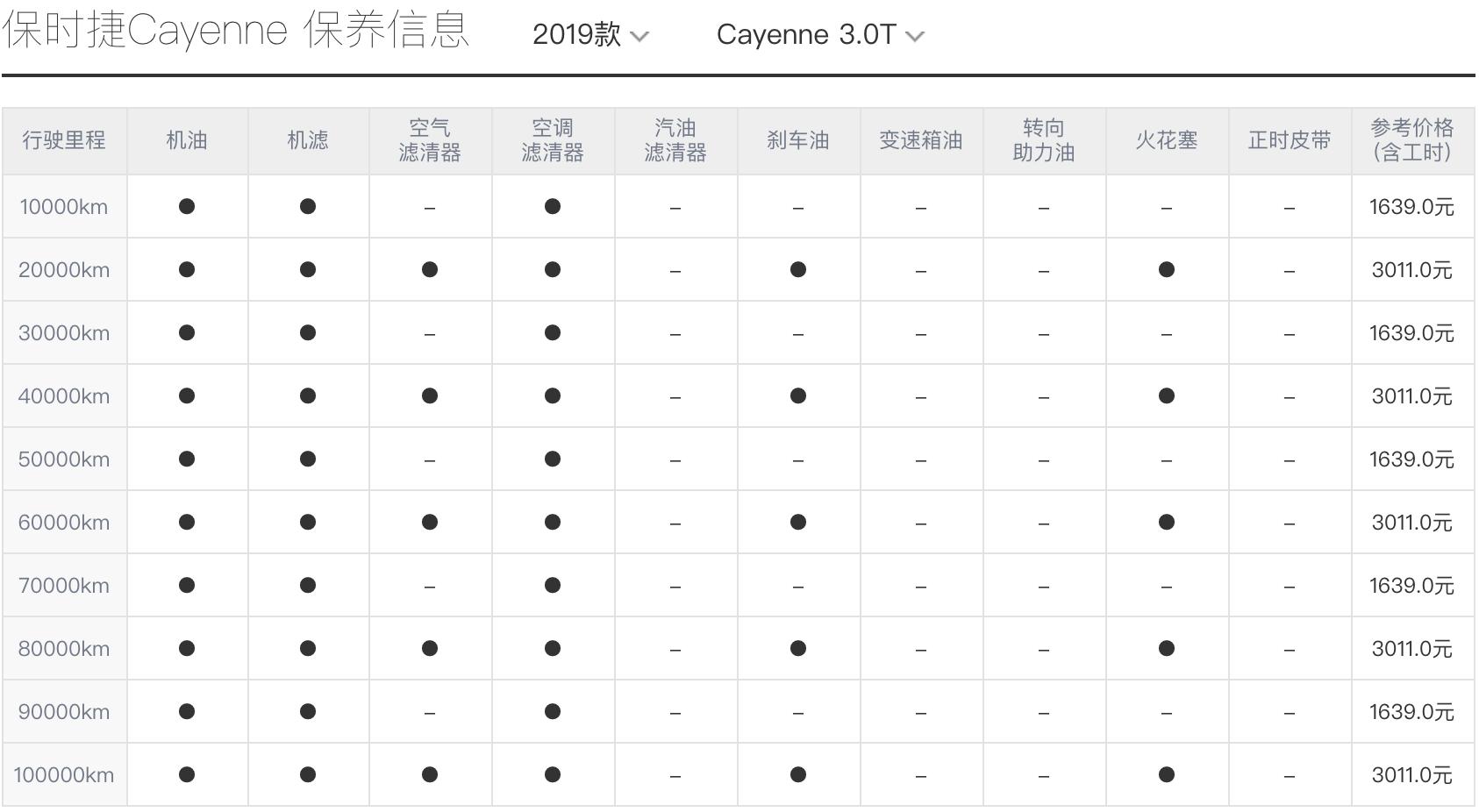
Task: Select the 行驶里程 column header
Action: 65,140
